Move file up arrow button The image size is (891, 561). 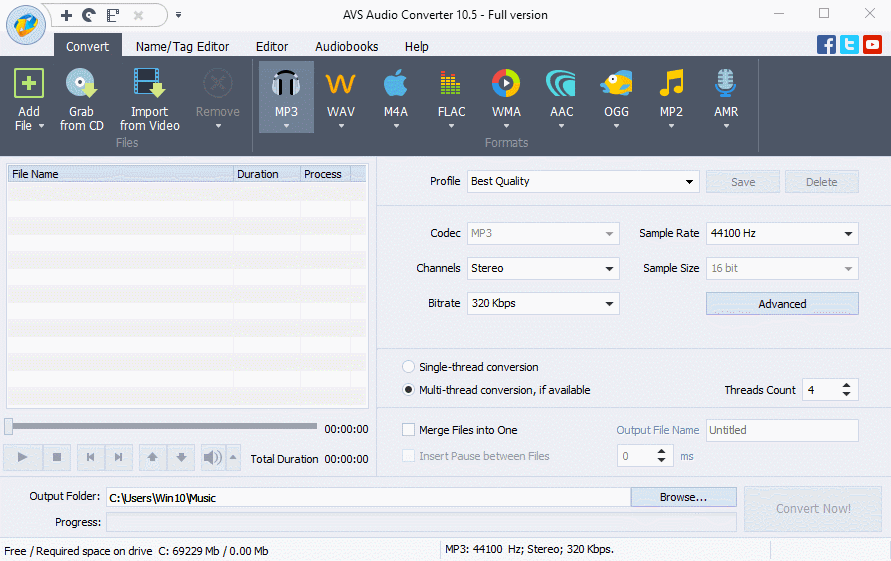[152, 457]
